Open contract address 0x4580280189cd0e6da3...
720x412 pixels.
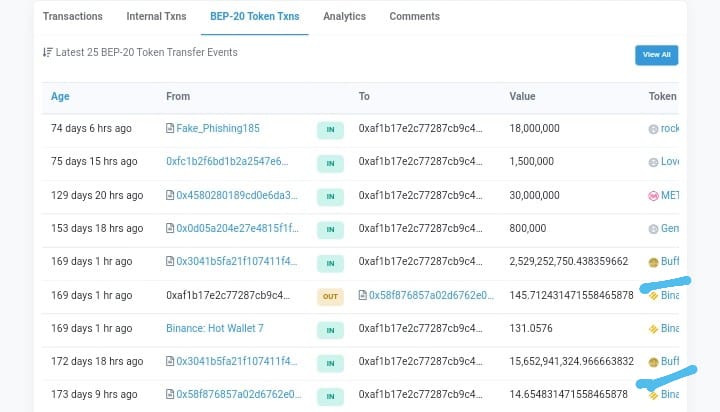(237, 195)
